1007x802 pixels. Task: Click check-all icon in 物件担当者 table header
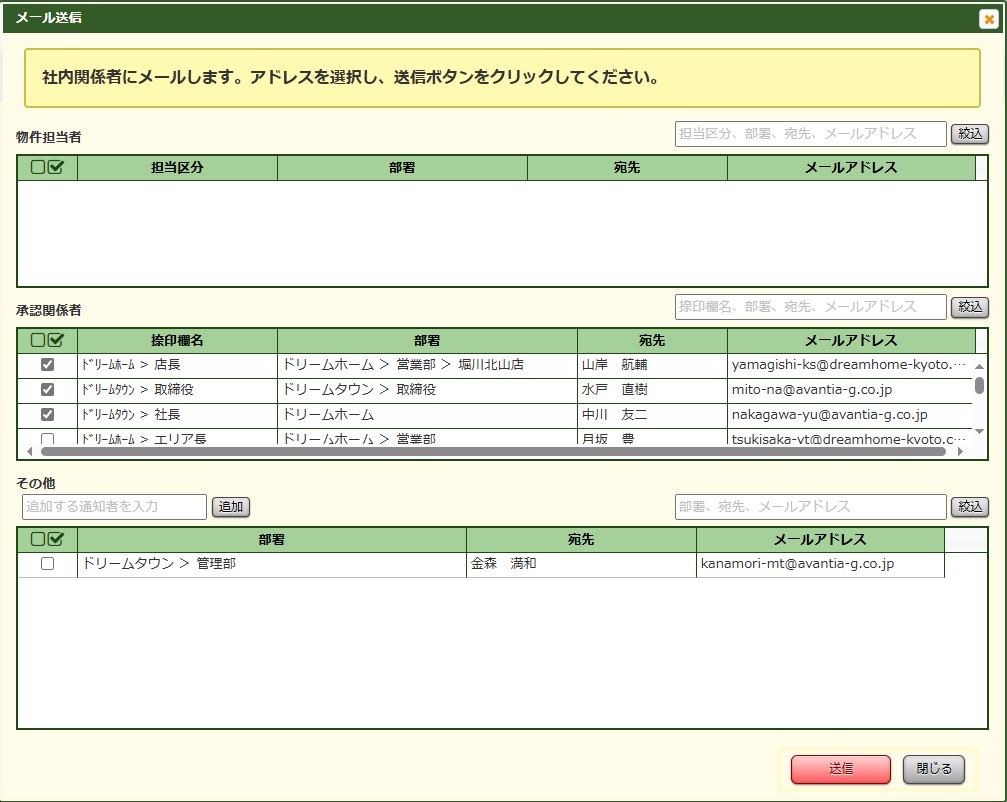(56, 168)
